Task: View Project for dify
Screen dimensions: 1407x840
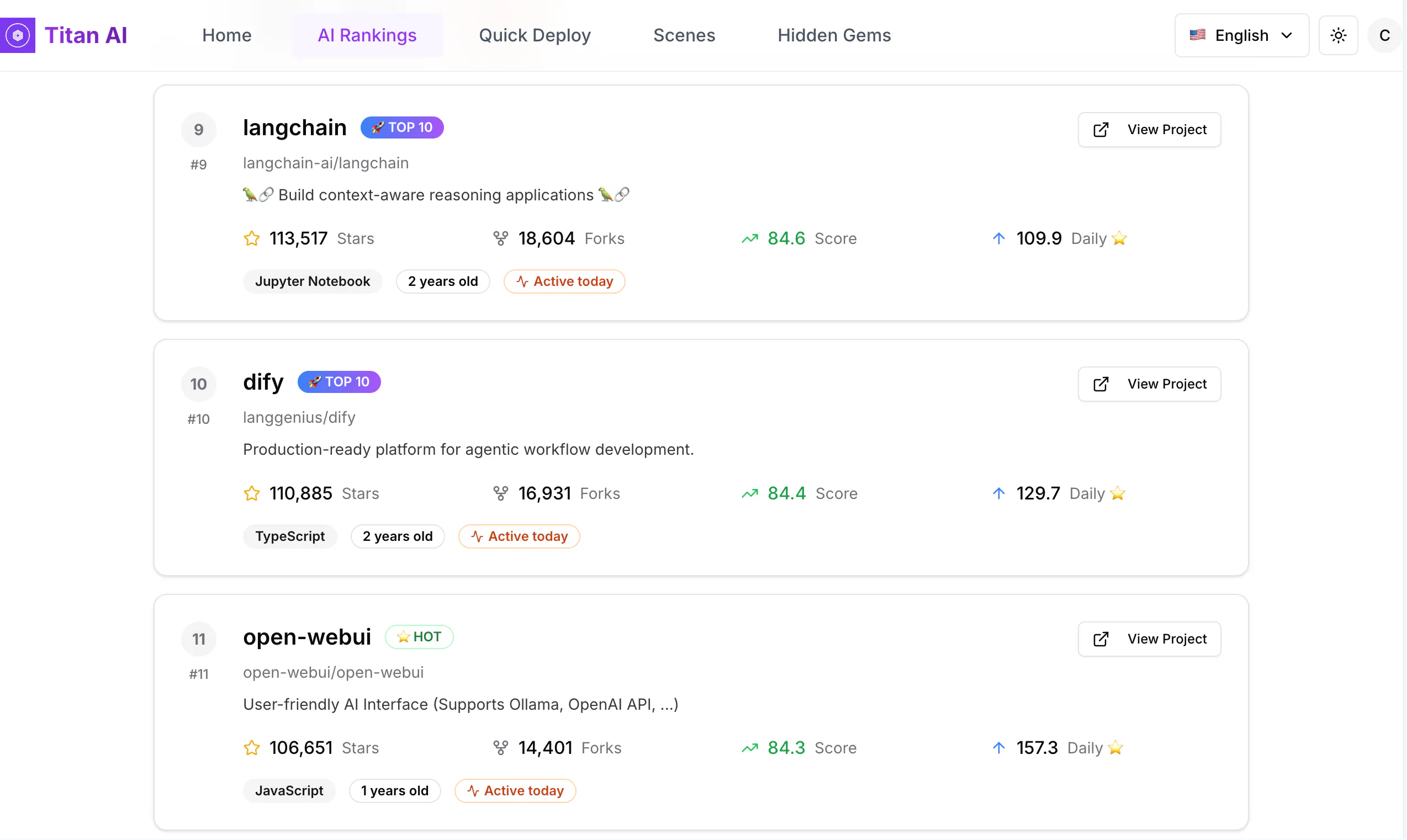Action: point(1149,384)
